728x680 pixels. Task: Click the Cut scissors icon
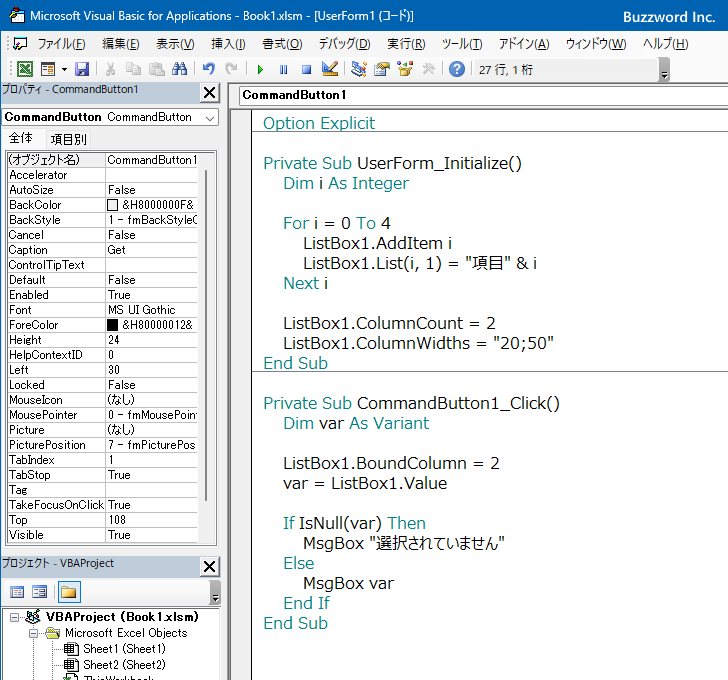110,69
